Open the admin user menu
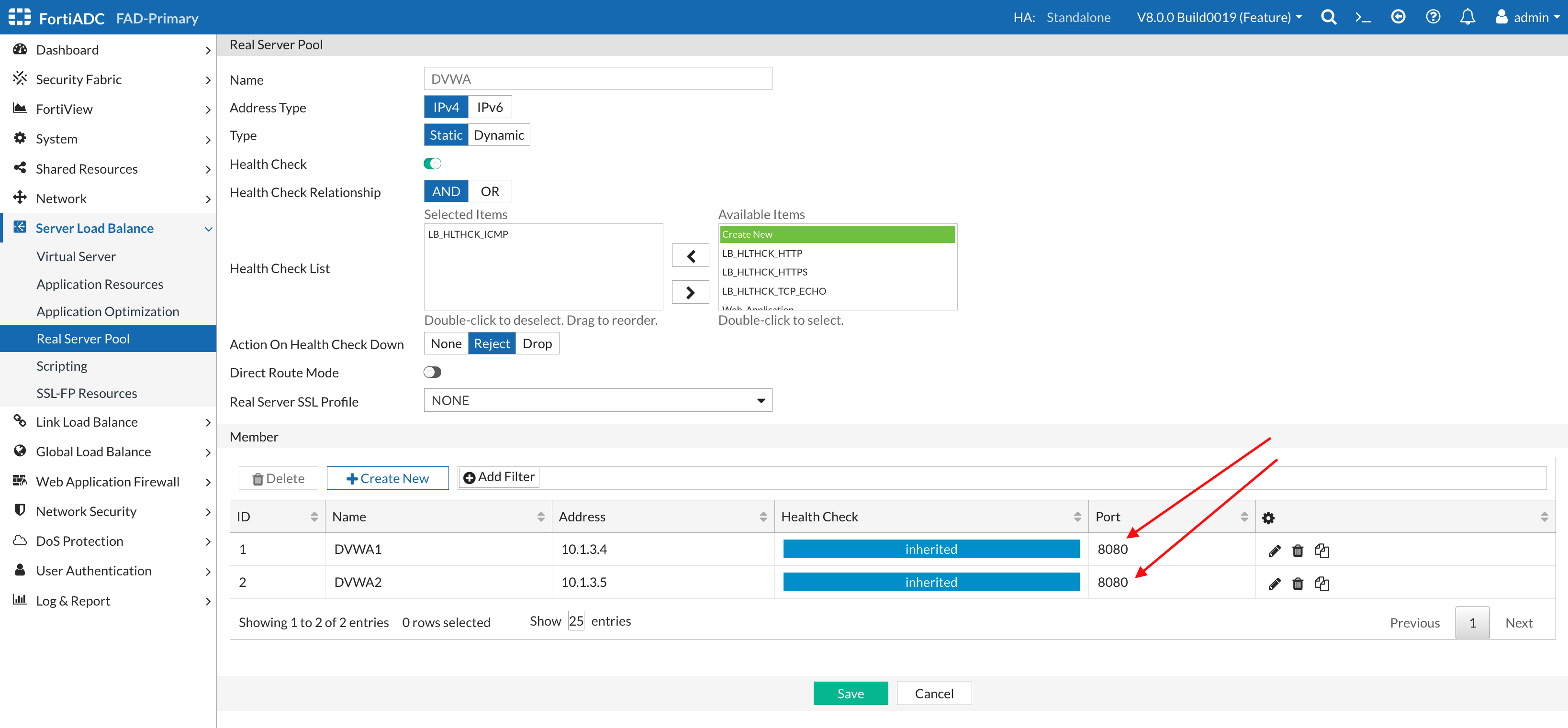This screenshot has width=1568, height=728. [x=1527, y=17]
